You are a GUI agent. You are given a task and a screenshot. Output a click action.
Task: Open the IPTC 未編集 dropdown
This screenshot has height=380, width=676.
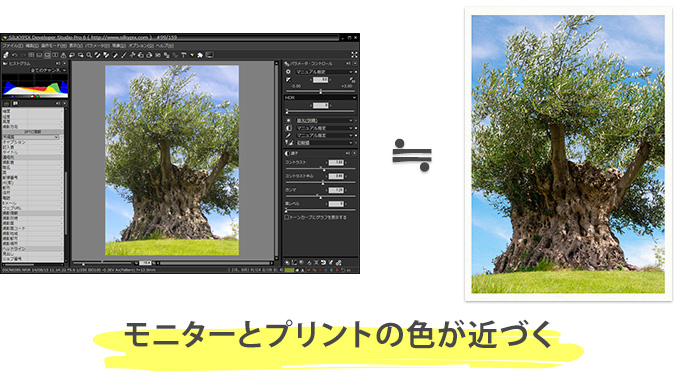[x=31, y=137]
